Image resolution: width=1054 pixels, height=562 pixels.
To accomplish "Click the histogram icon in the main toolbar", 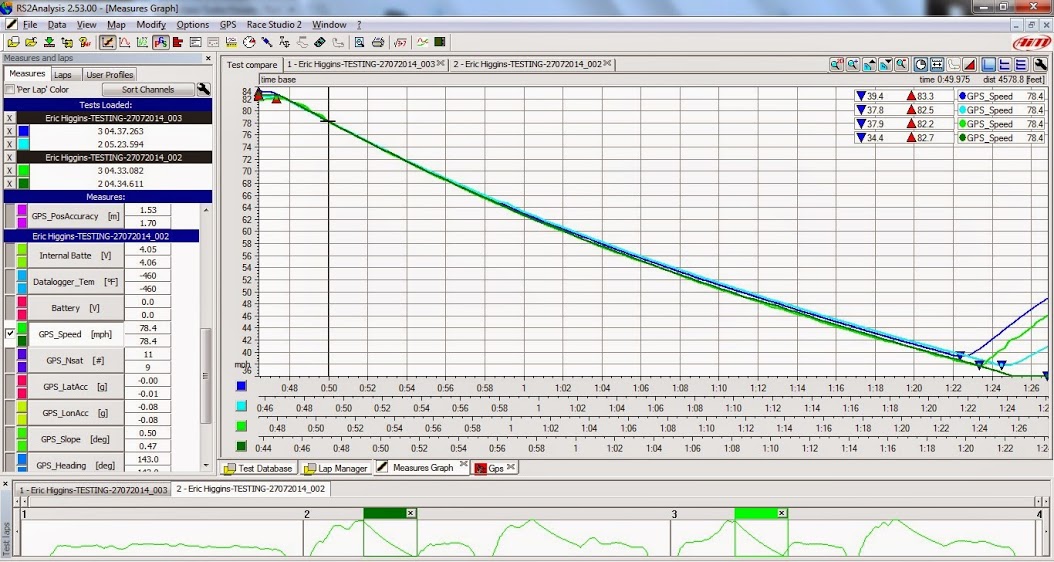I will (177, 43).
